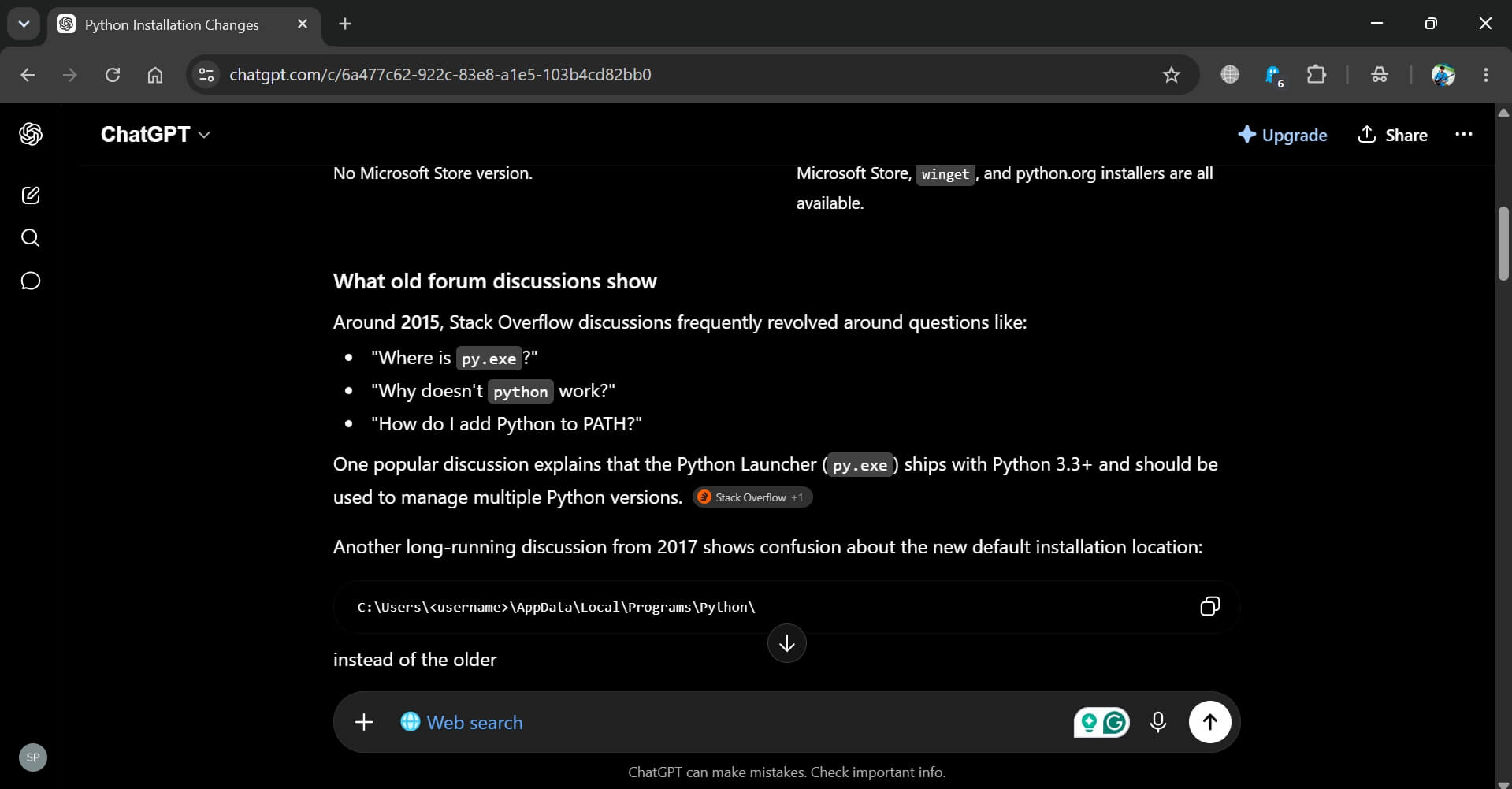Open the ChatGPT logo home icon
Screen dimensions: 1512x789
31,134
